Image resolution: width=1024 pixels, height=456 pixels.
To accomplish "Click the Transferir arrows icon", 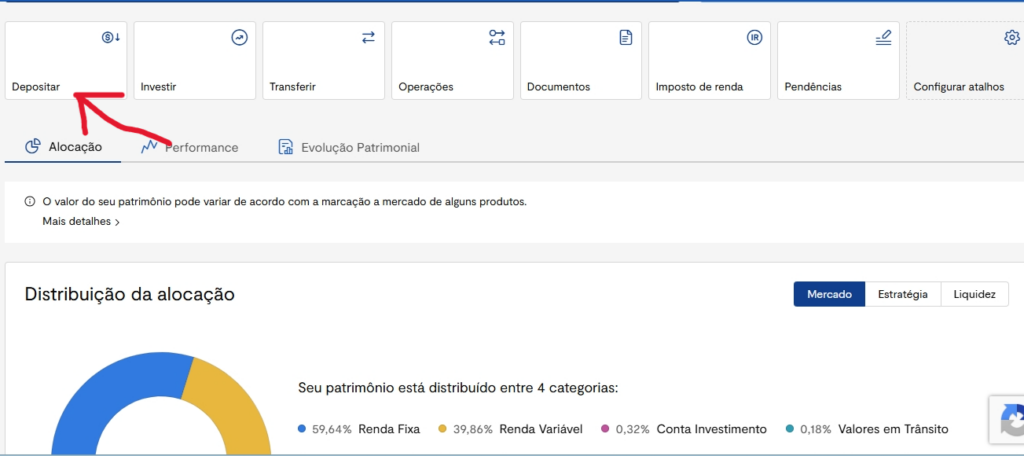I will point(368,38).
